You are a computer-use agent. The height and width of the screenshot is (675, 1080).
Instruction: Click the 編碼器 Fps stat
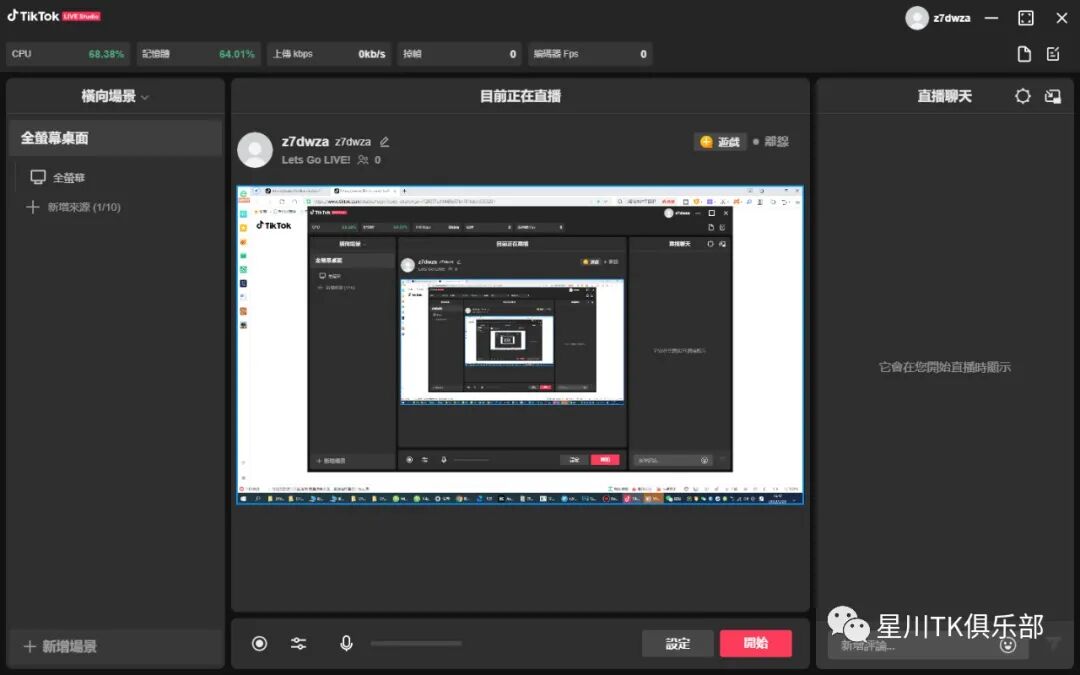click(590, 54)
